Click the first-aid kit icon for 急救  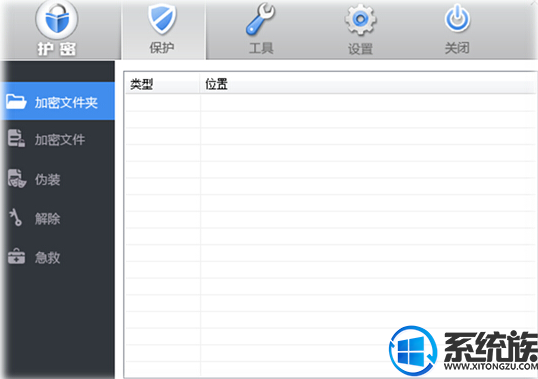click(16, 257)
